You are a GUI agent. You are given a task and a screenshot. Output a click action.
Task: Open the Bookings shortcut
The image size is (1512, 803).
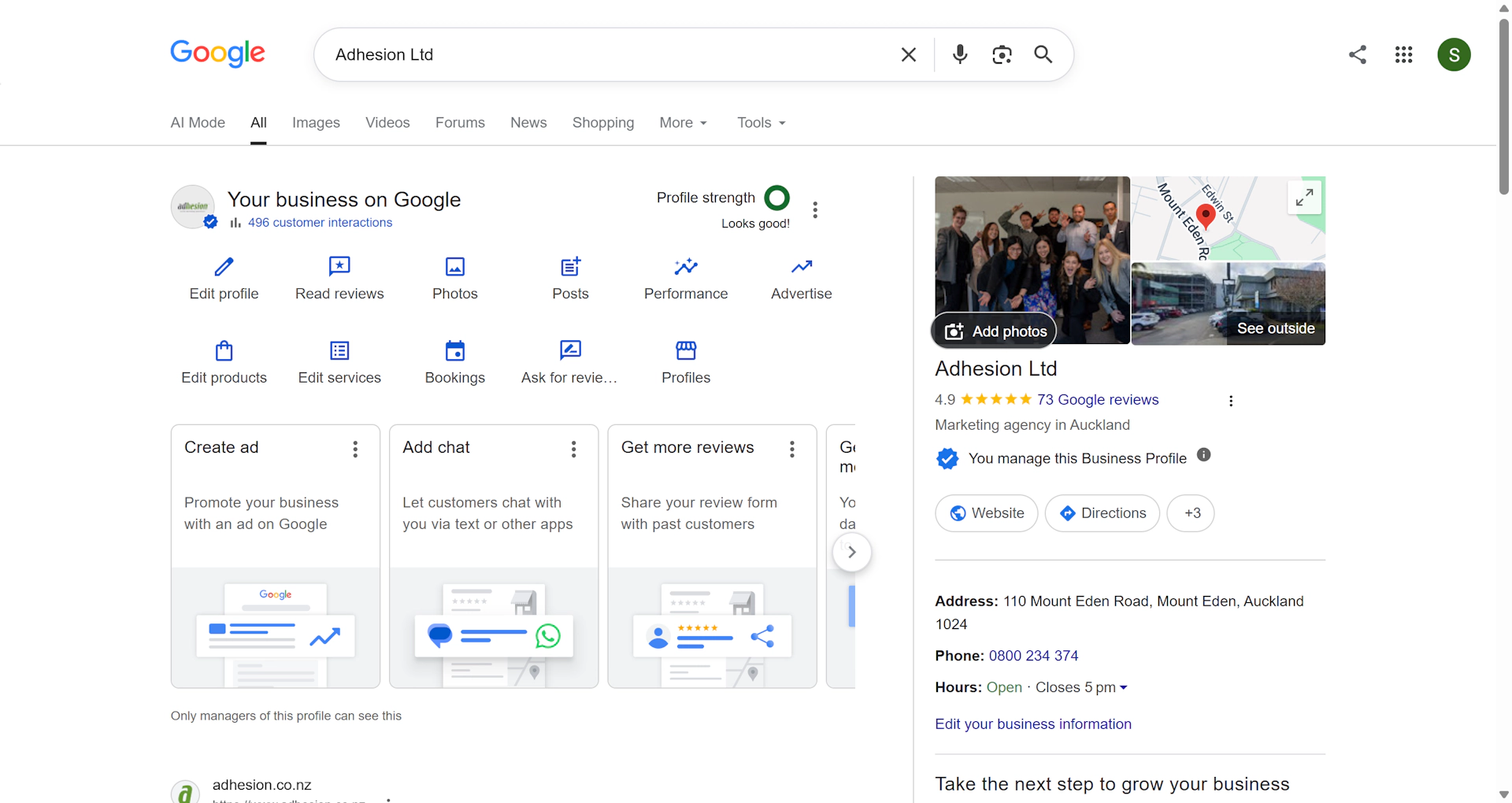(455, 363)
